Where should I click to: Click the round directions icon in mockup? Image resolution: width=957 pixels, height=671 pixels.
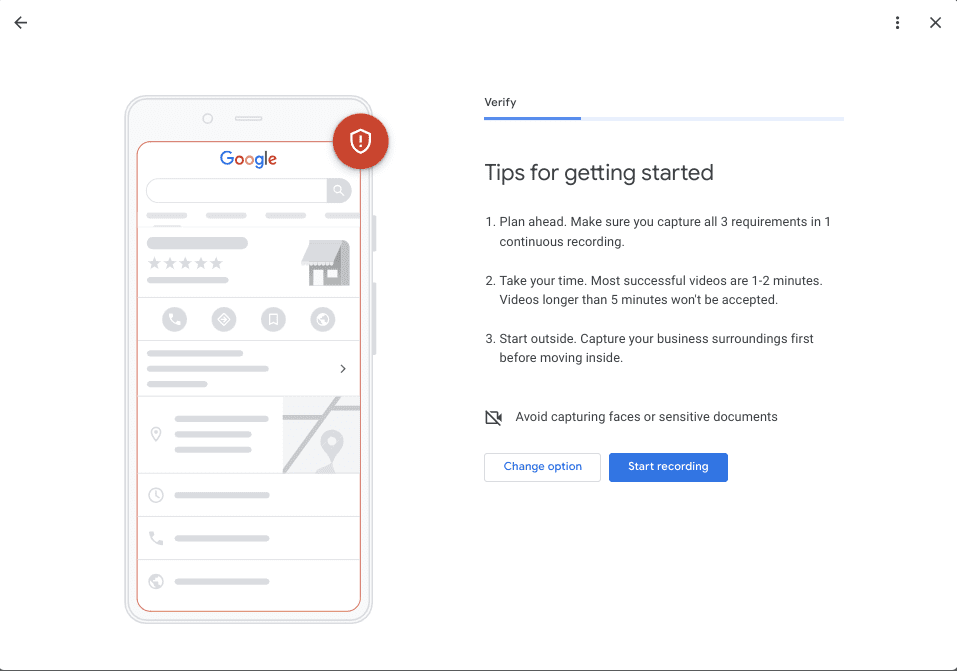[224, 319]
